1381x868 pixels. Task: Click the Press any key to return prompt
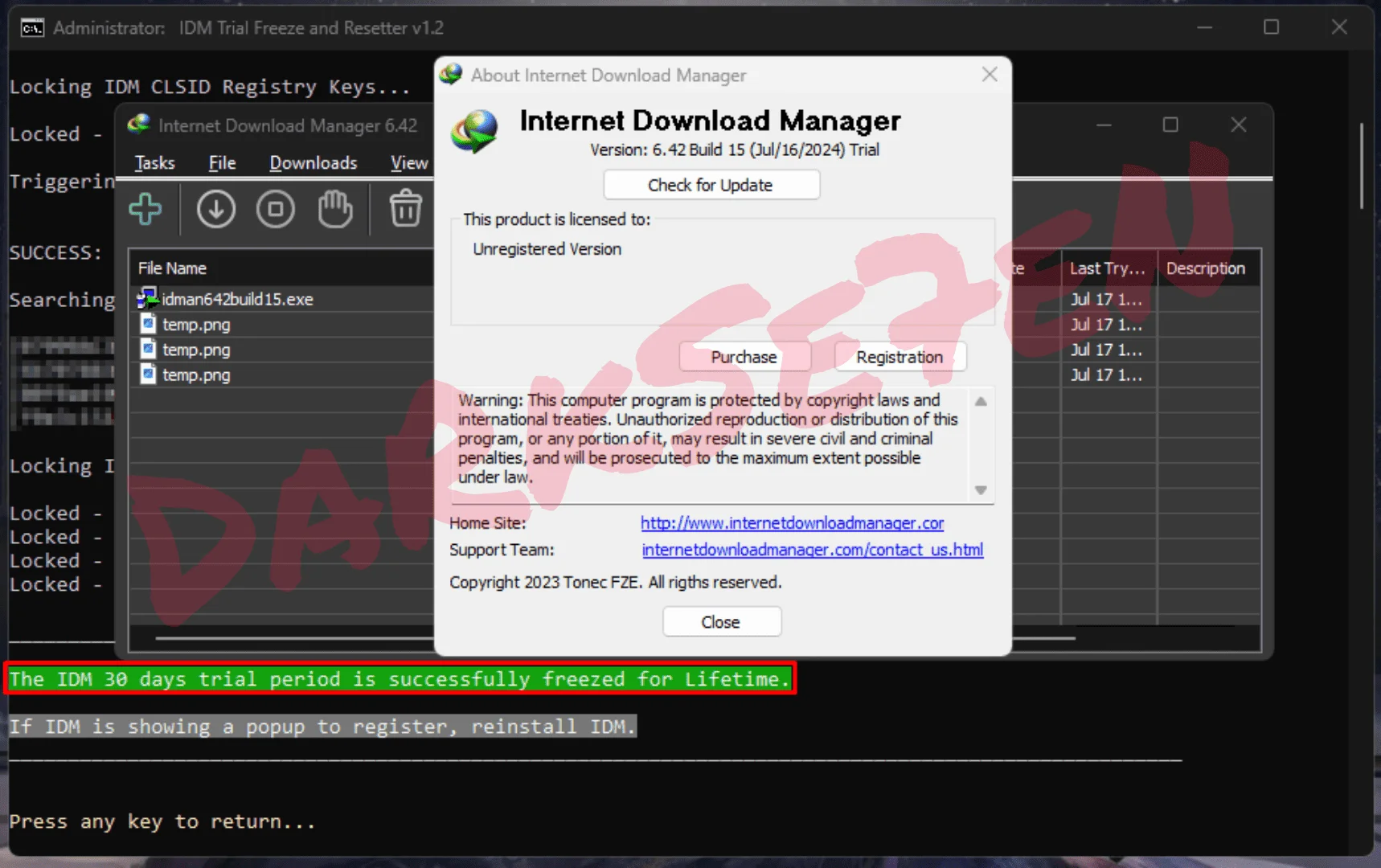(x=162, y=821)
